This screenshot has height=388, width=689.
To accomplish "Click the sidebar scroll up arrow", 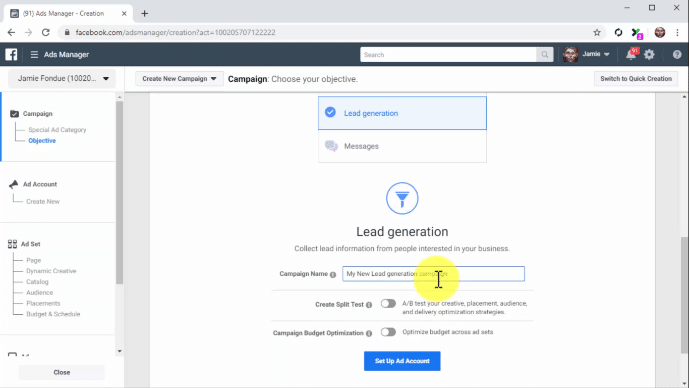I will [x=120, y=97].
